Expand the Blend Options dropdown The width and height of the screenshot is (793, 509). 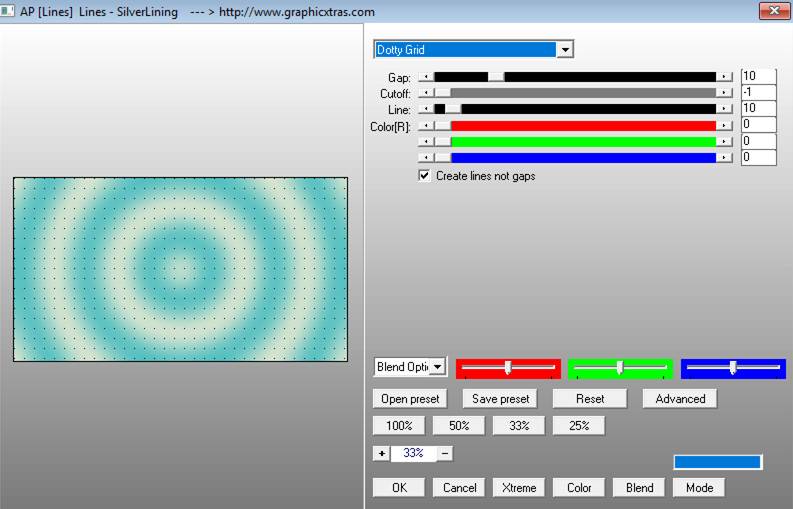click(x=438, y=366)
